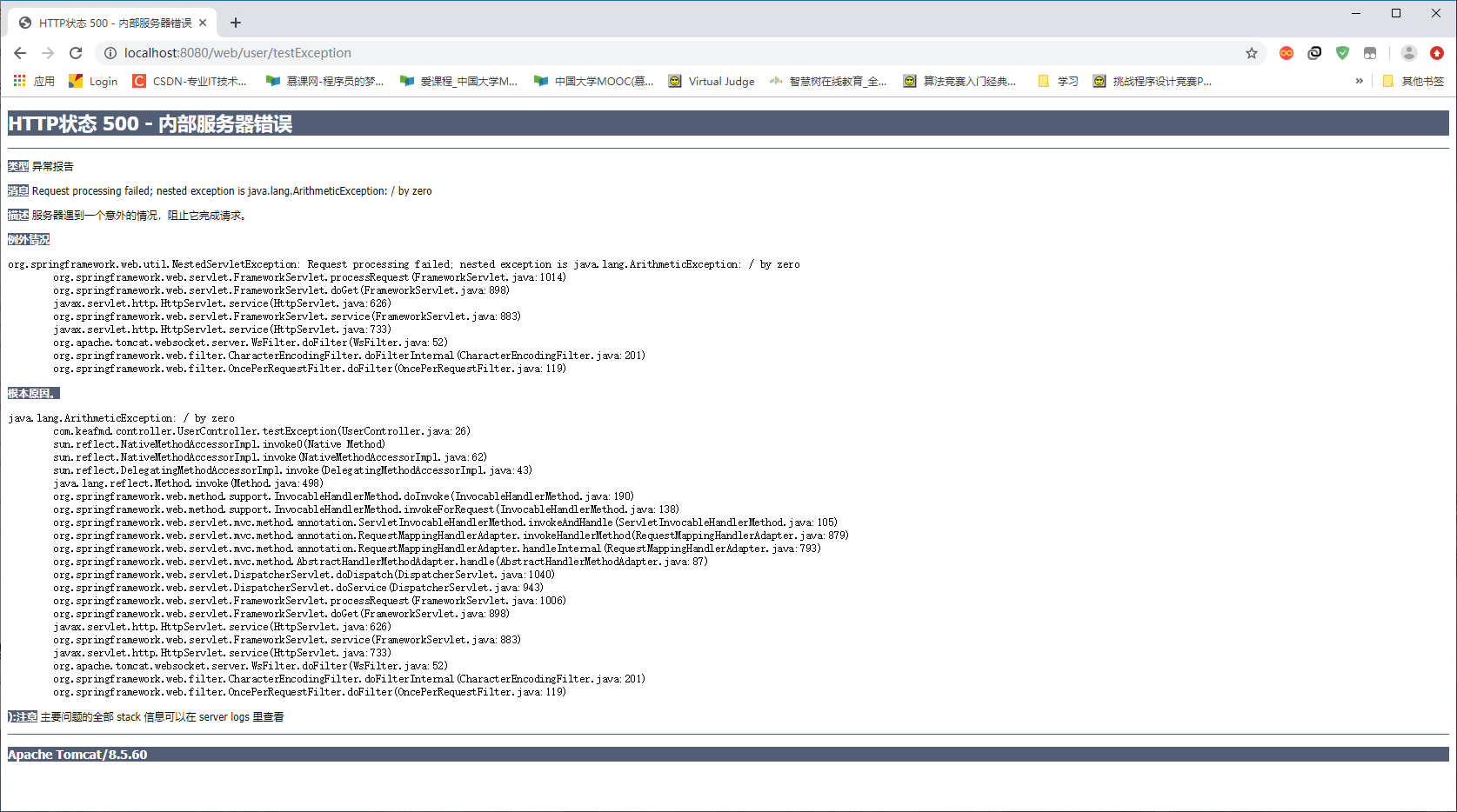Open the Apps (应用) shortcut

(34, 81)
